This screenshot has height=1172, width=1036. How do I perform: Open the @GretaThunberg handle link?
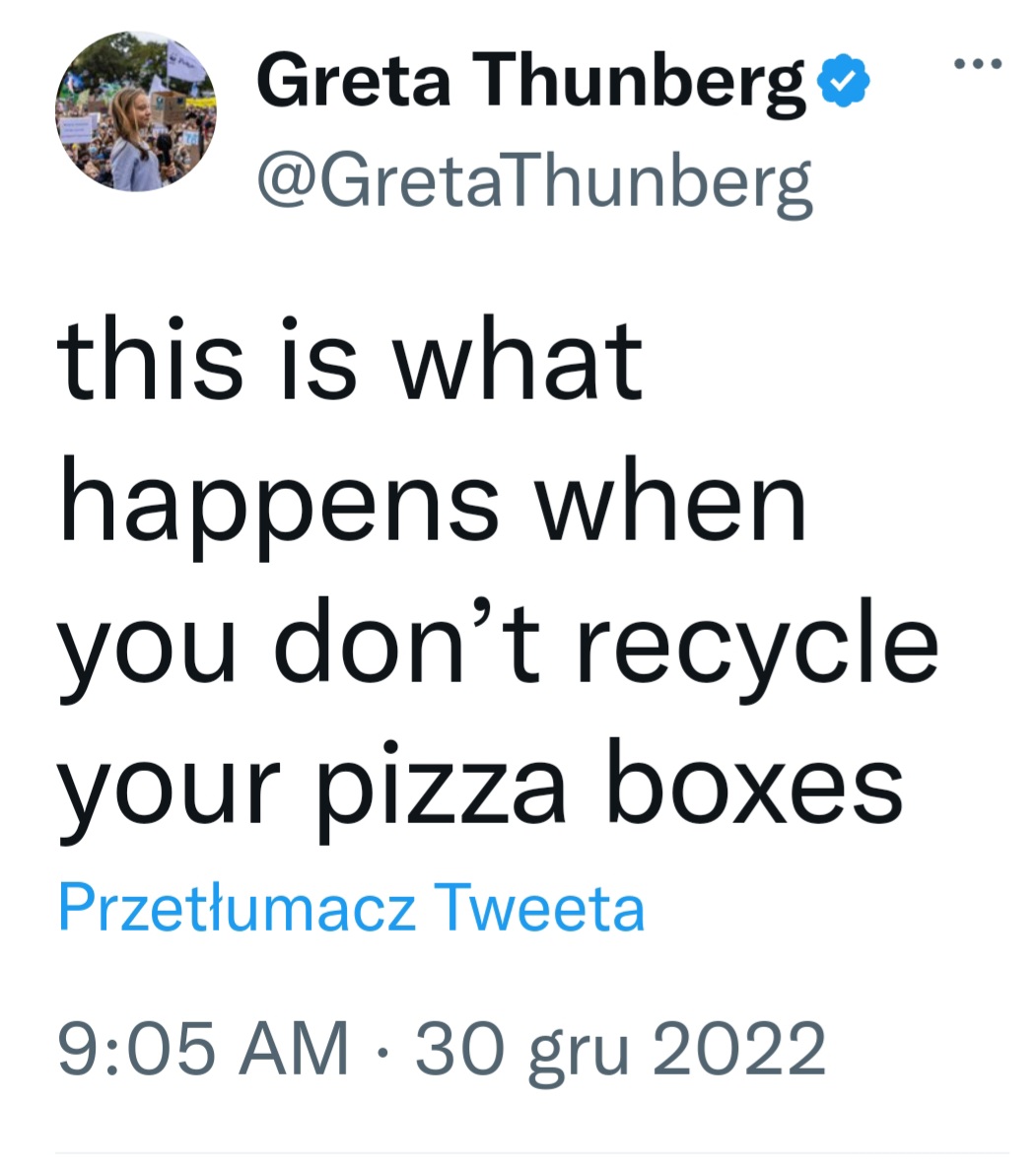click(x=533, y=180)
